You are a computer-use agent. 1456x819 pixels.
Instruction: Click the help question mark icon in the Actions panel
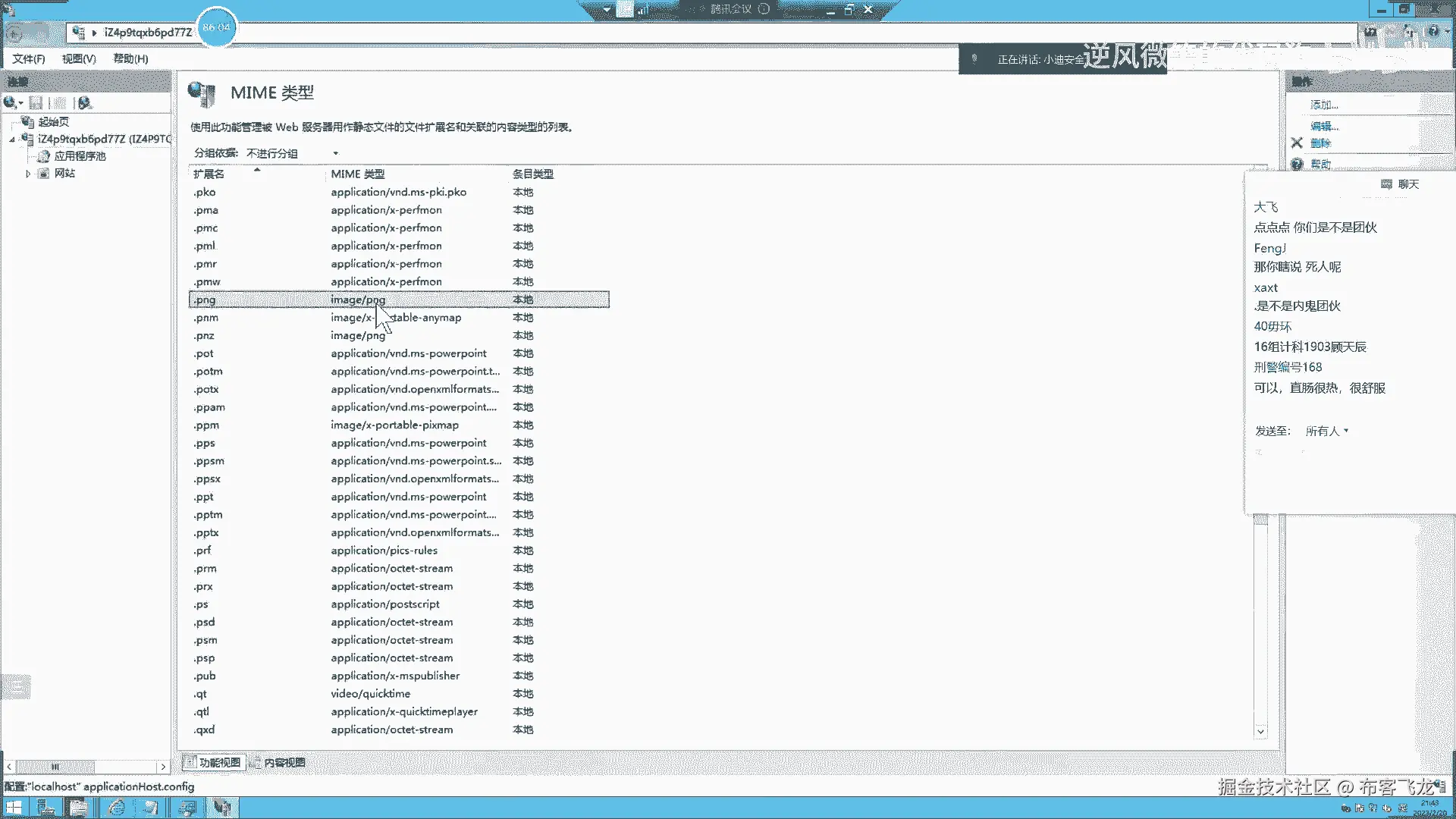[x=1297, y=164]
